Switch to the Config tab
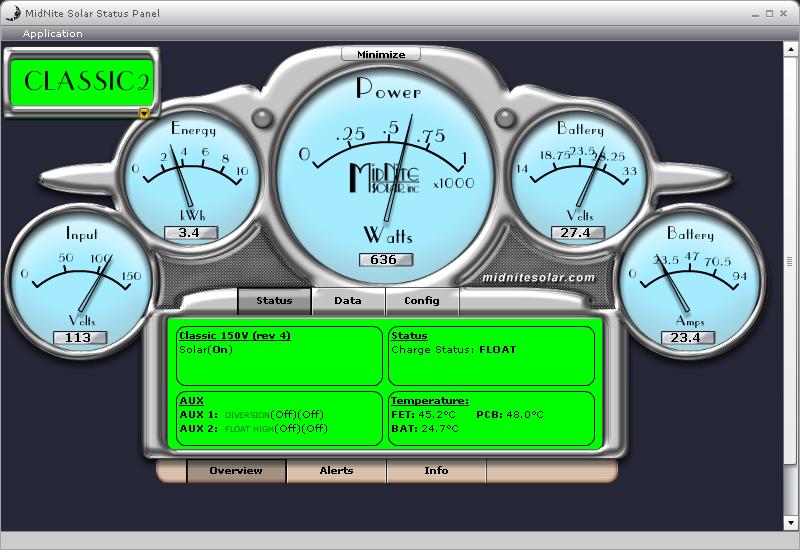The height and width of the screenshot is (550, 800). (x=422, y=301)
